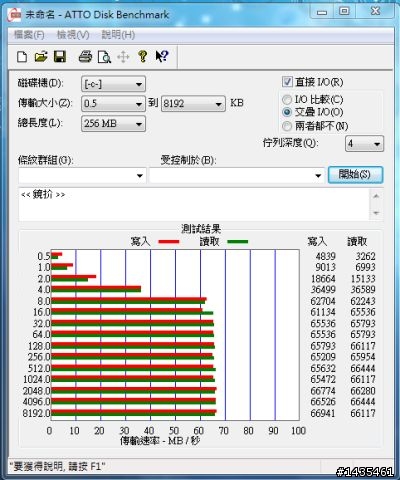400x480 pixels.
Task: Click read value 66280
Action: tap(363, 391)
